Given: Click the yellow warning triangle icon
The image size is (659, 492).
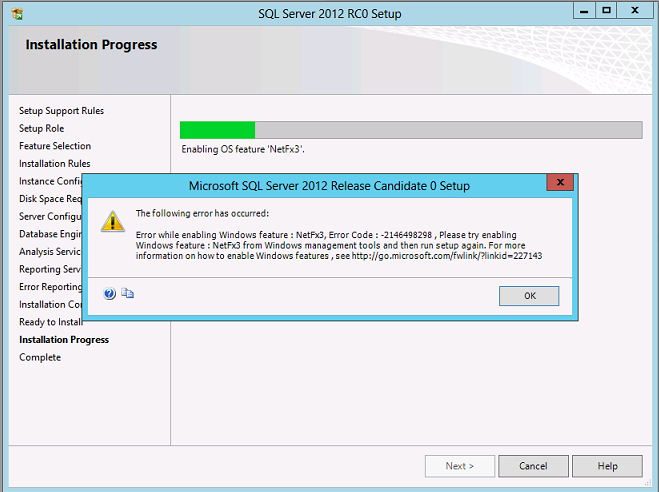Looking at the screenshot, I should coord(113,221).
